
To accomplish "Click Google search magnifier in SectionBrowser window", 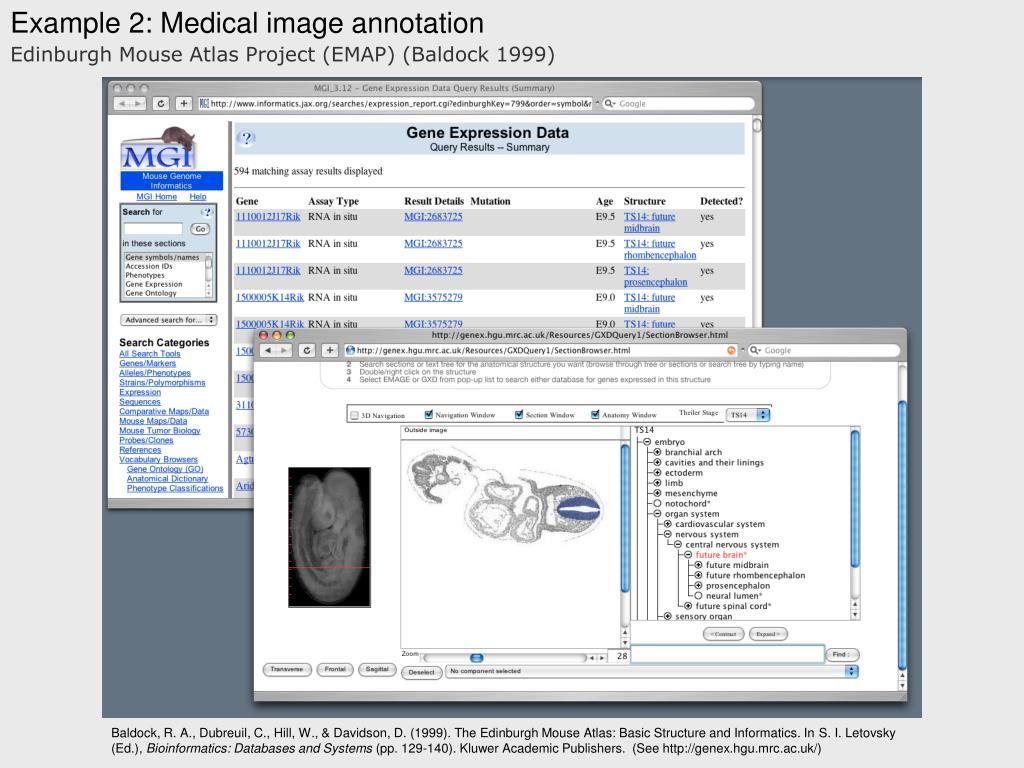I will click(x=755, y=351).
